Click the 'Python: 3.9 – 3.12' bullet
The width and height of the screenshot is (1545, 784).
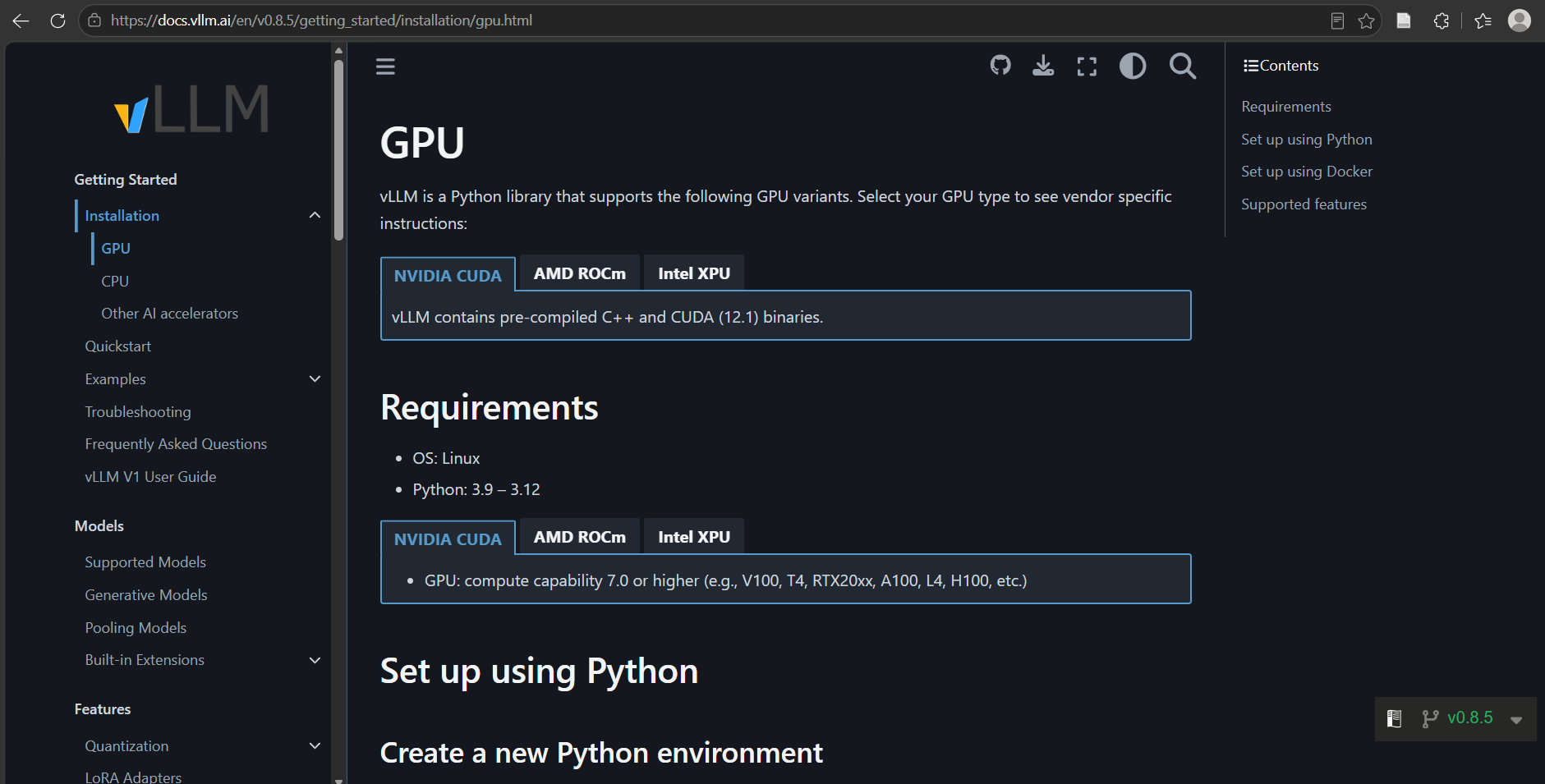coord(476,490)
